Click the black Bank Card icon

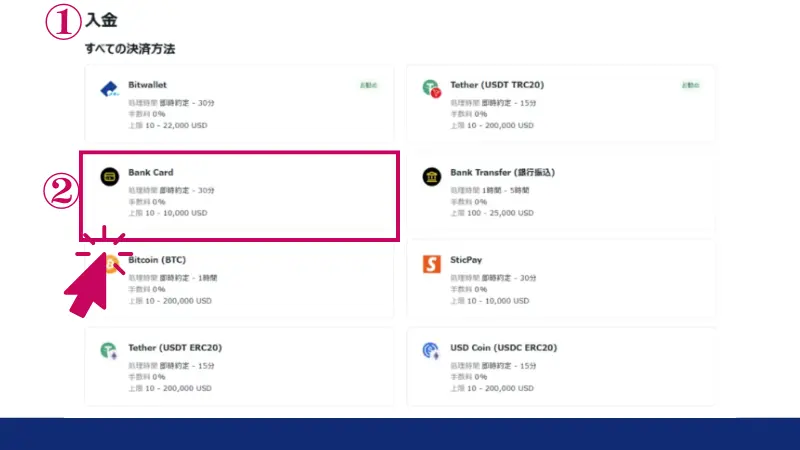[x=109, y=176]
